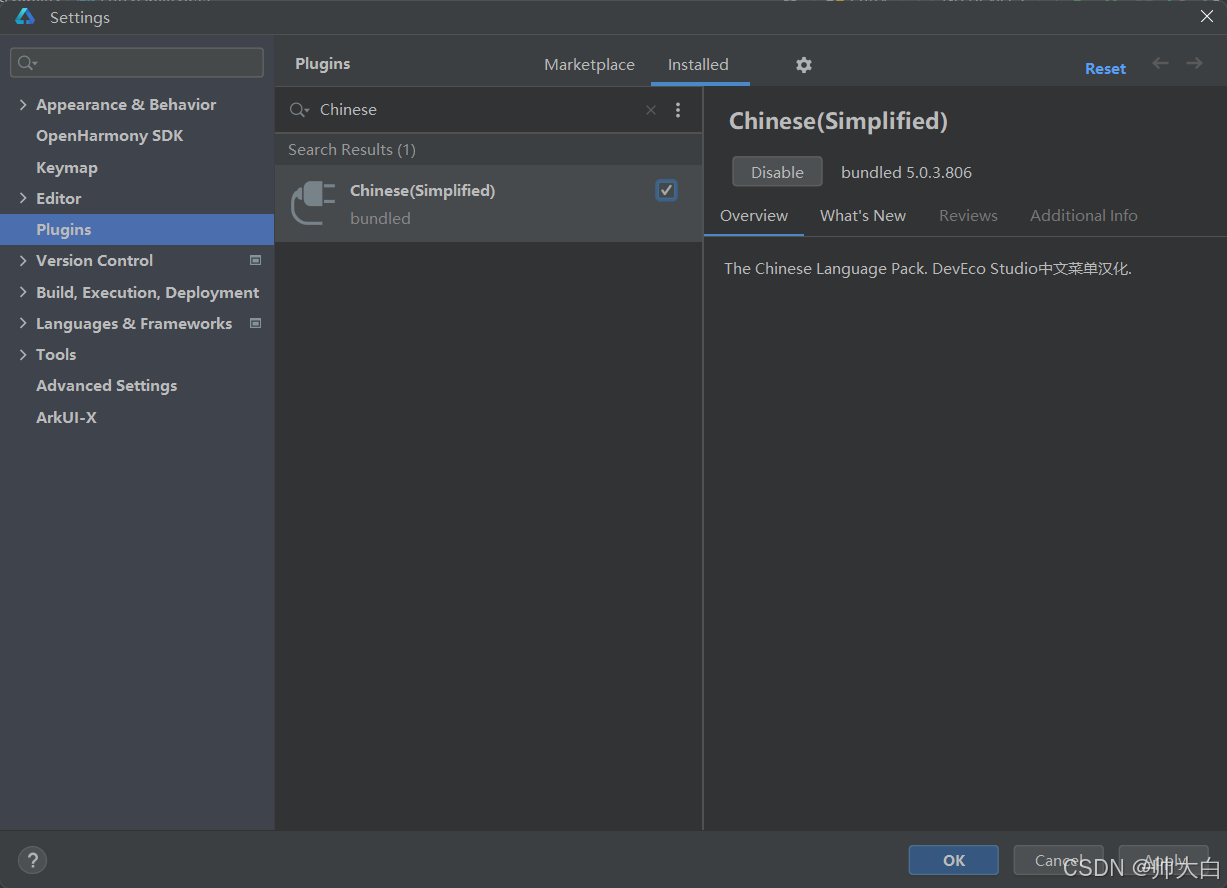The height and width of the screenshot is (888, 1227).
Task: Click the Chinese(Simplified) detail title
Action: point(838,121)
